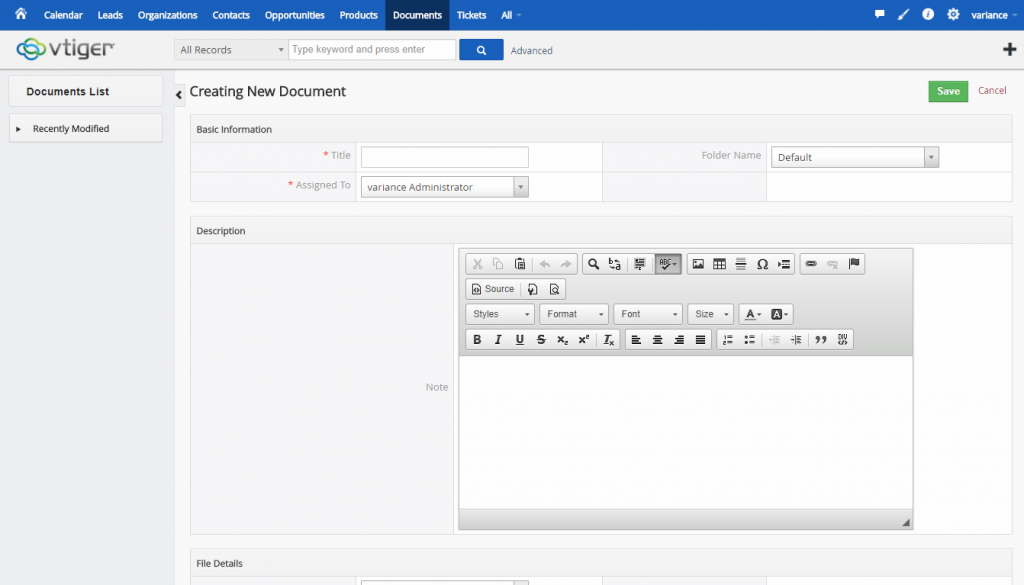Image resolution: width=1024 pixels, height=585 pixels.
Task: Toggle the Source view in the editor
Action: click(492, 289)
